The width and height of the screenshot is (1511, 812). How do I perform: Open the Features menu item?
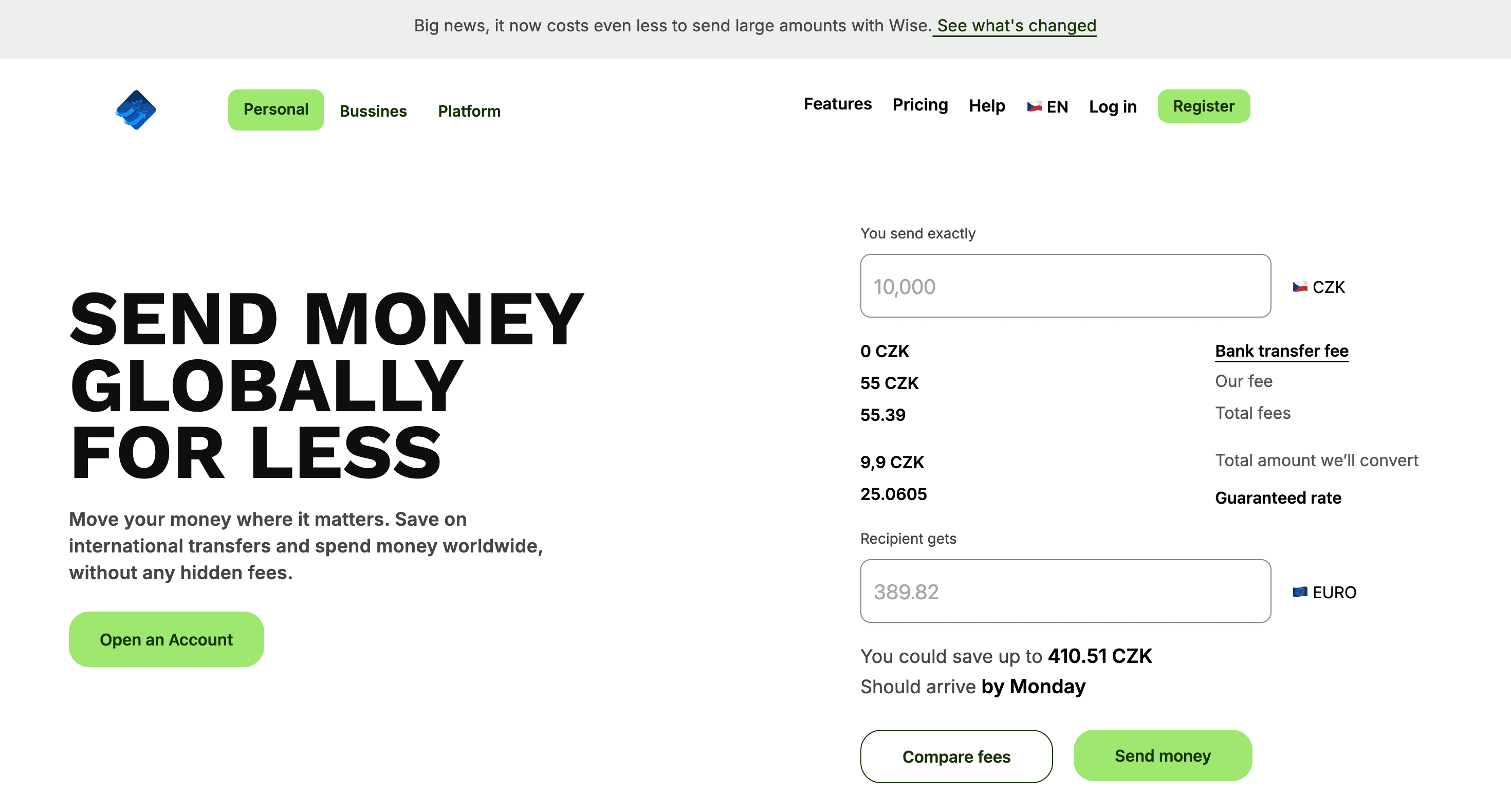[x=837, y=104]
